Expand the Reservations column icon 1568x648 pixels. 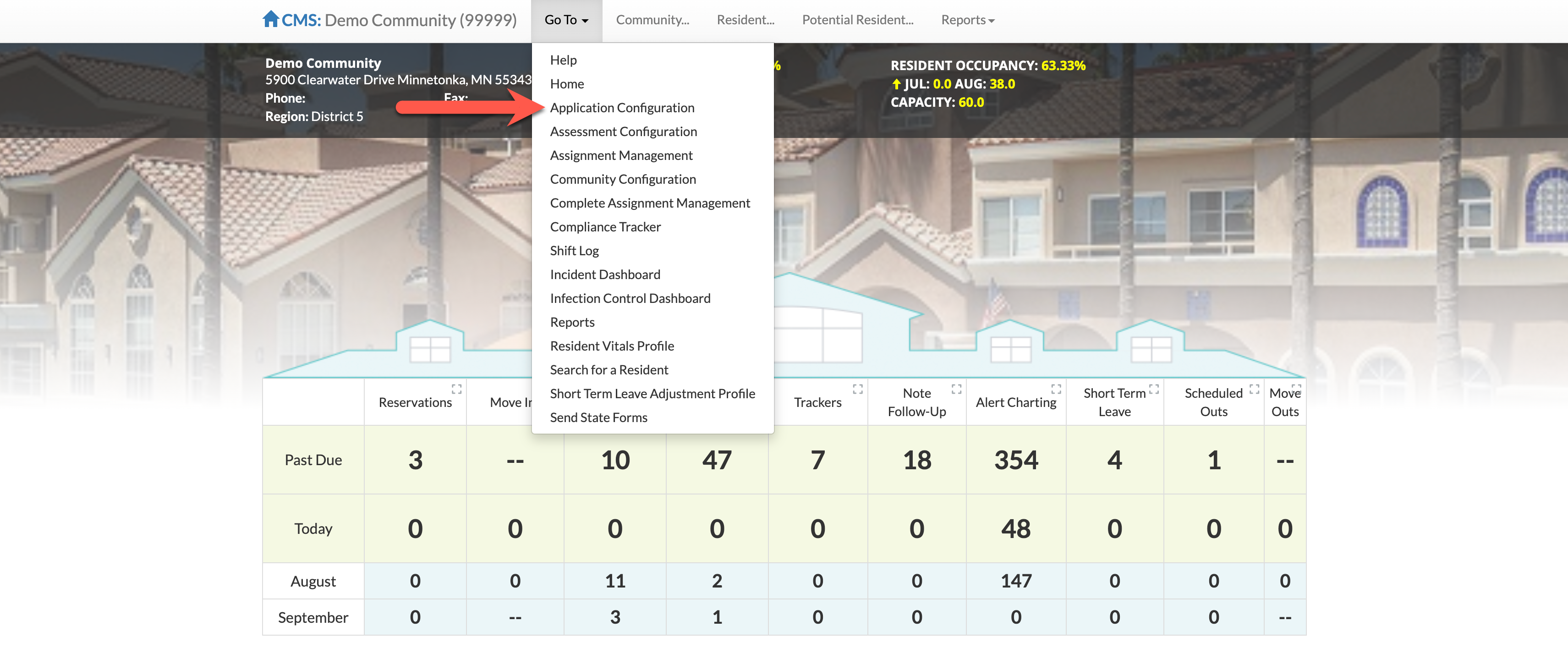456,389
